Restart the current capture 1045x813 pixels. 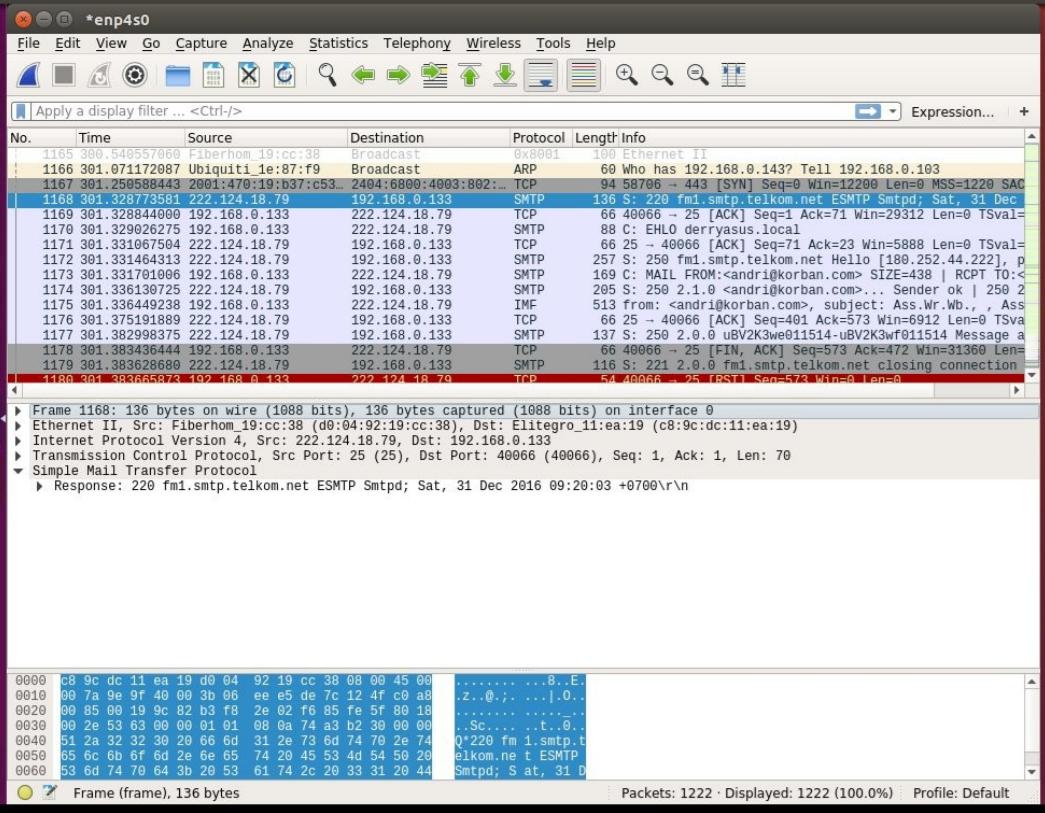pyautogui.click(x=99, y=75)
